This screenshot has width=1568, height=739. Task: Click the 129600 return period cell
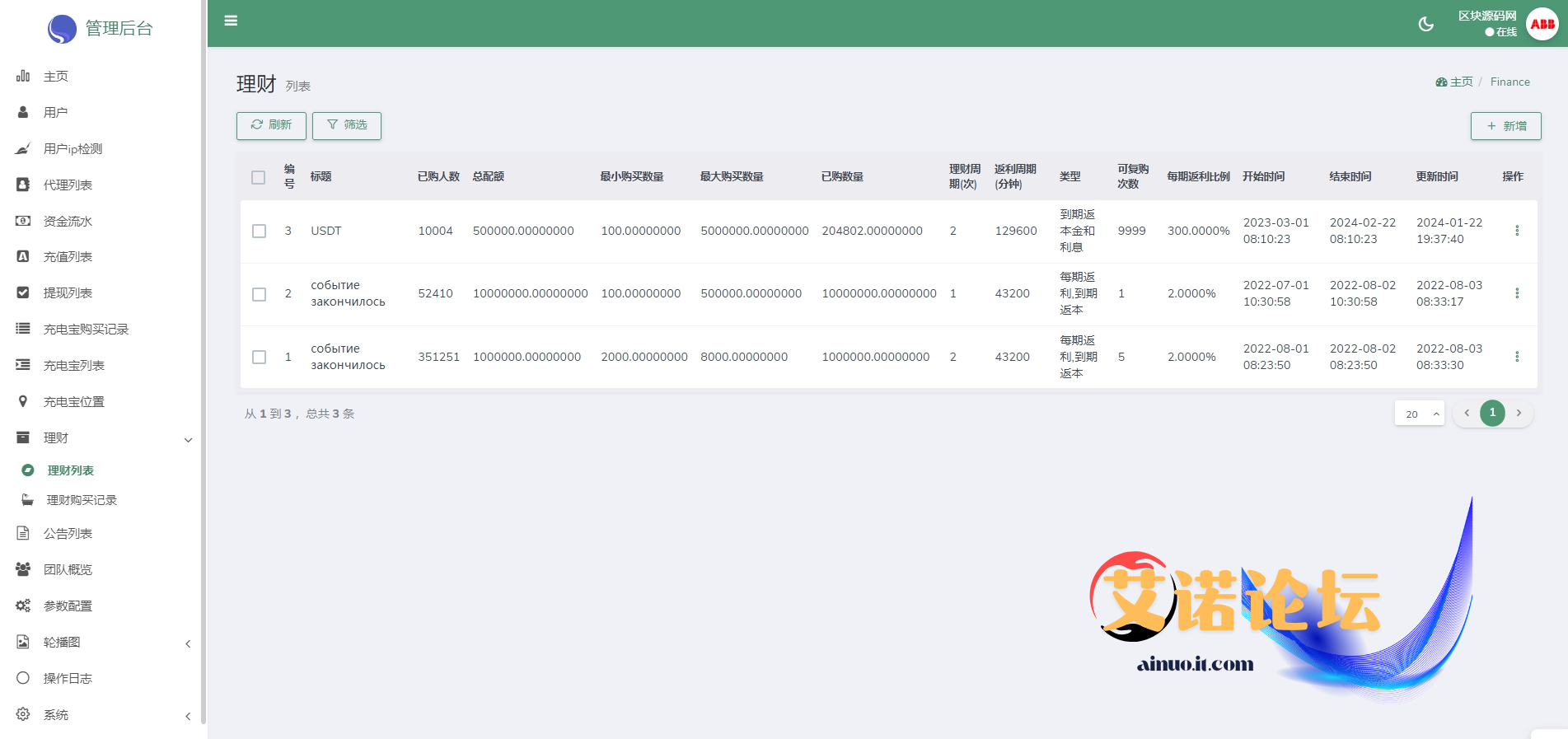(x=1016, y=231)
